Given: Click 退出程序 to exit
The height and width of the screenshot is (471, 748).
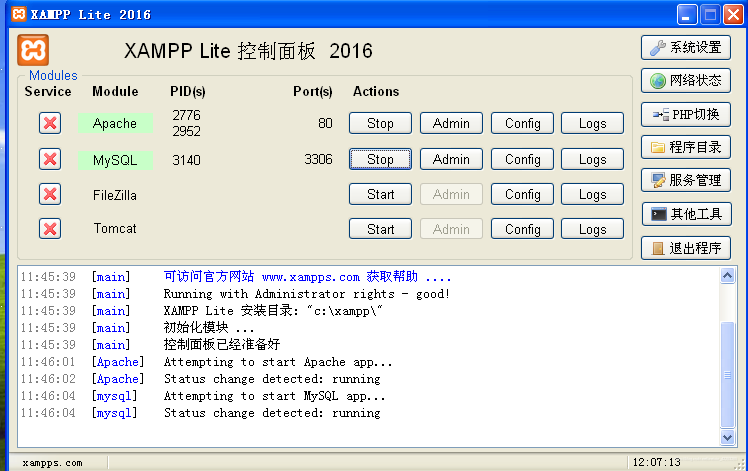Looking at the screenshot, I should pyautogui.click(x=686, y=248).
